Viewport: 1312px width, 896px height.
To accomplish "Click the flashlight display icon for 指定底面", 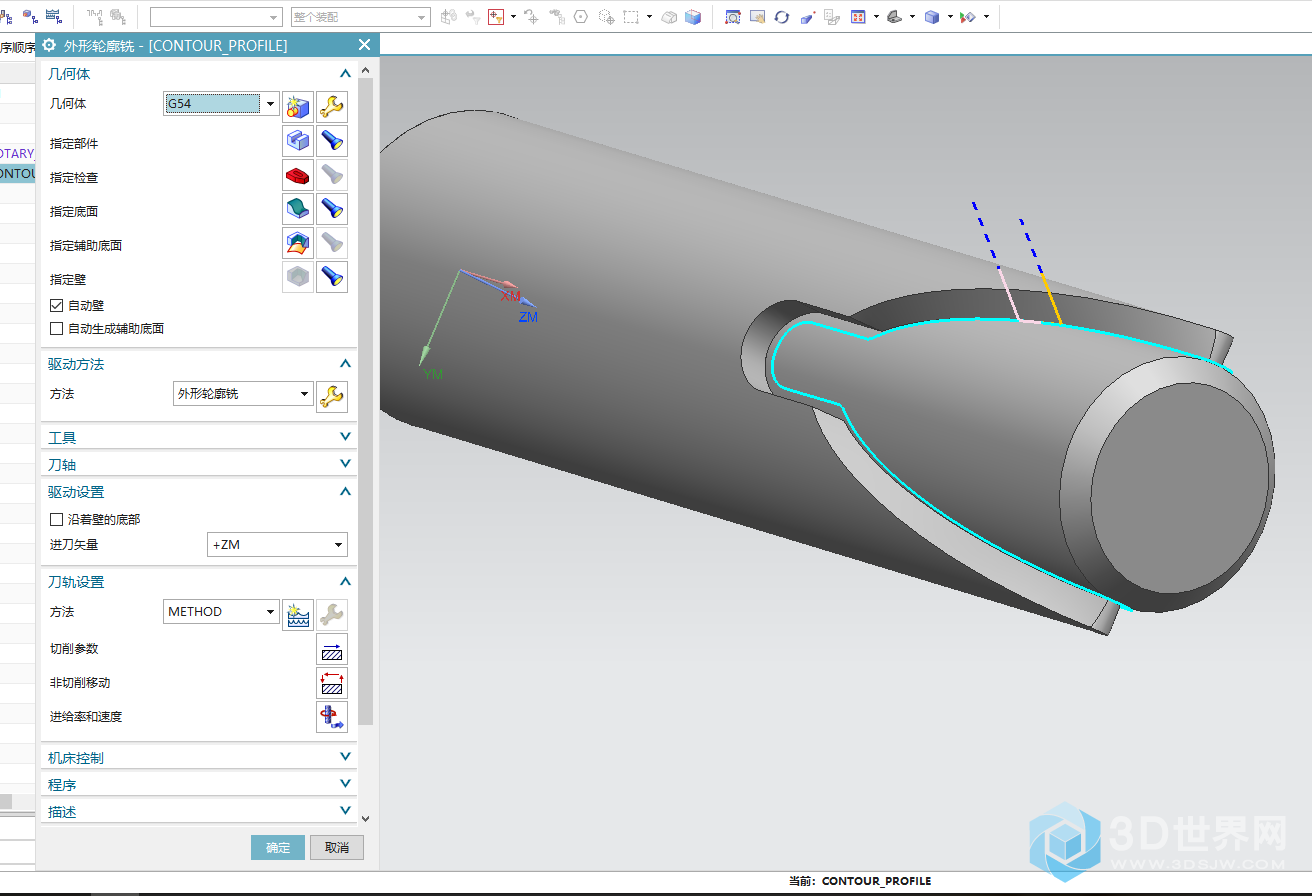I will [x=332, y=209].
